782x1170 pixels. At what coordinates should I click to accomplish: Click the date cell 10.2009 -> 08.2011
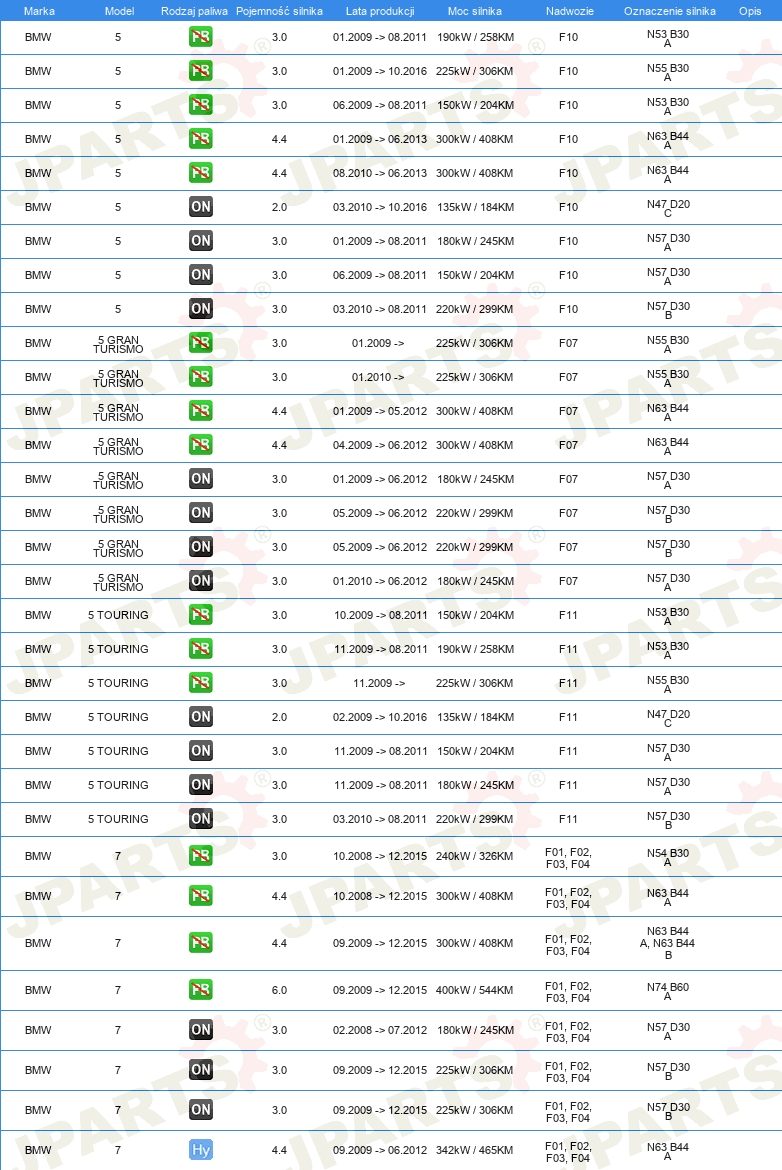[x=381, y=615]
